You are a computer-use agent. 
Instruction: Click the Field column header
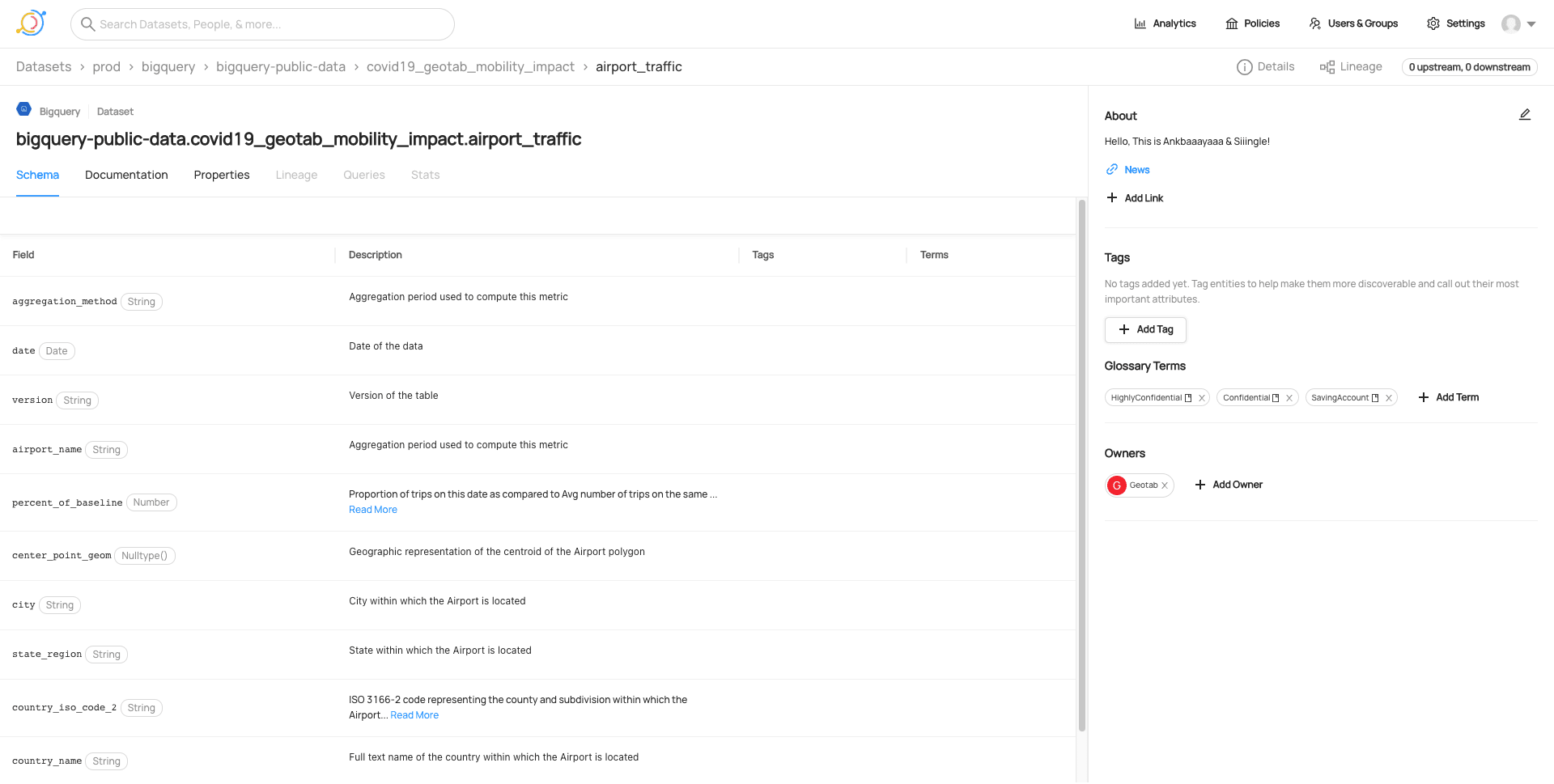[x=23, y=255]
